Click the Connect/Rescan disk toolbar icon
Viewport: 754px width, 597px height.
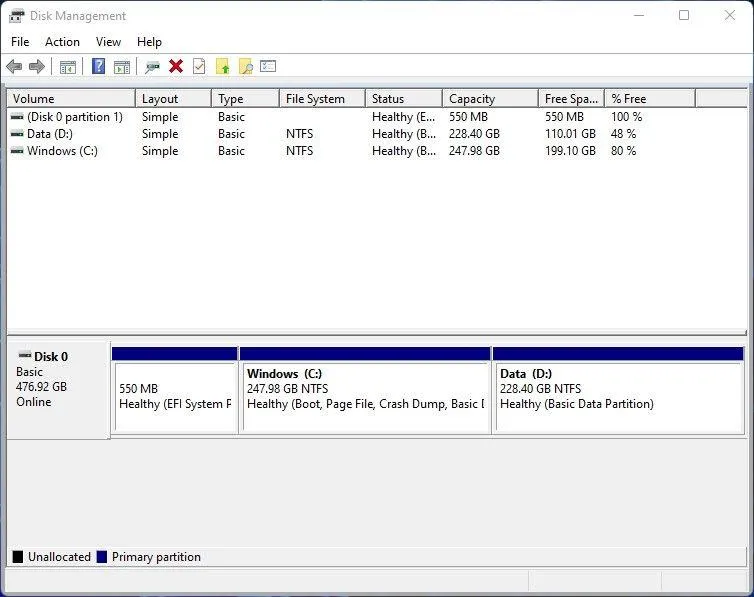click(x=152, y=67)
